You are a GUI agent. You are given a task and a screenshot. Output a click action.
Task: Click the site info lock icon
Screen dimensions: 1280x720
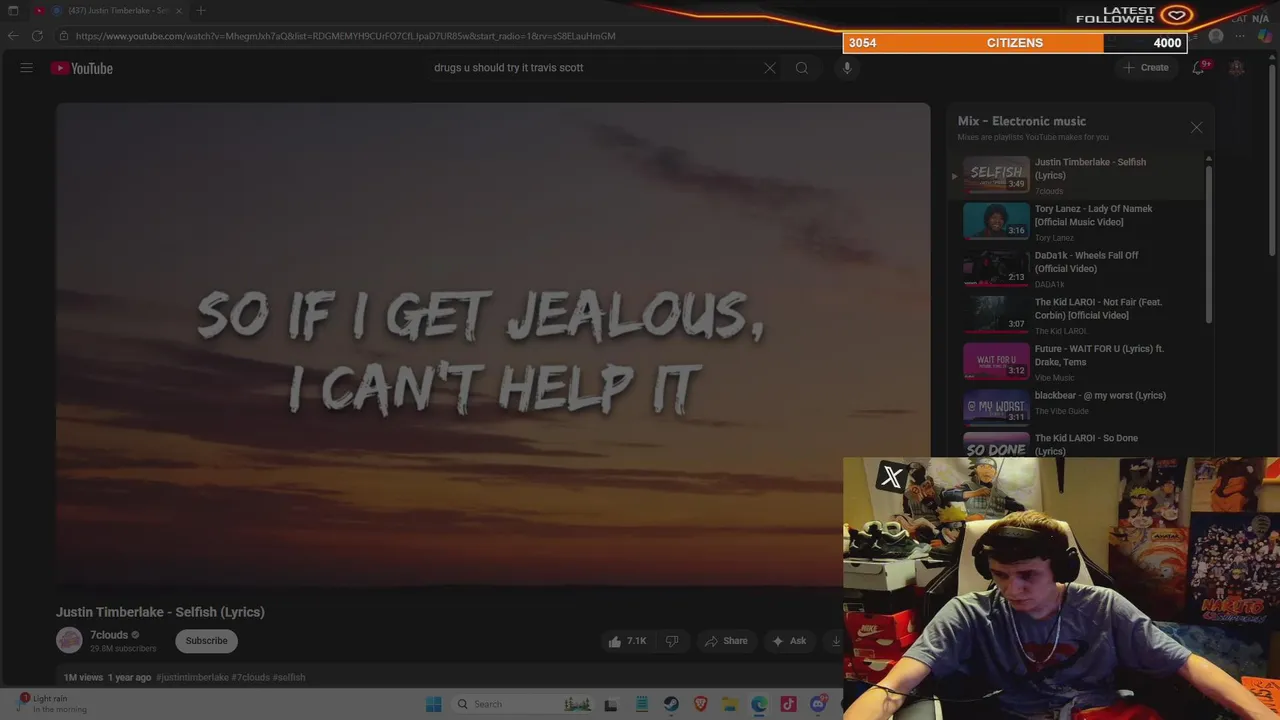[64, 36]
